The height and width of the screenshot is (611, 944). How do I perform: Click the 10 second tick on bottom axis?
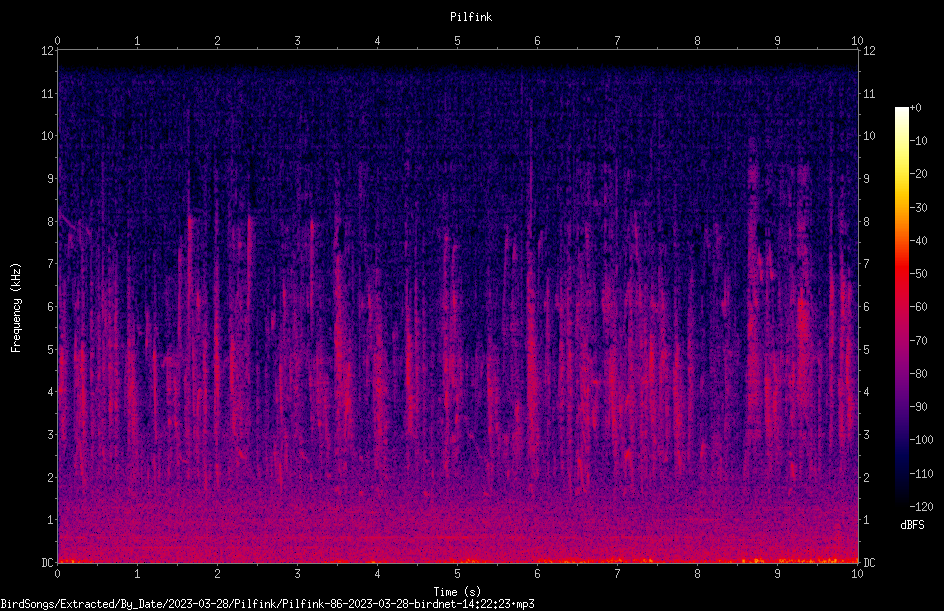(x=857, y=574)
